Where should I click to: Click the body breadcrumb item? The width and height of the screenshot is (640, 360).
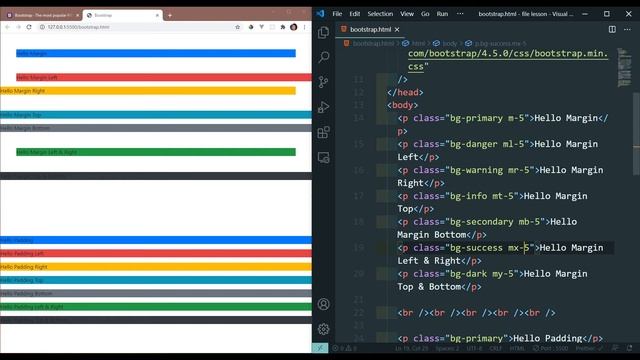(x=450, y=43)
